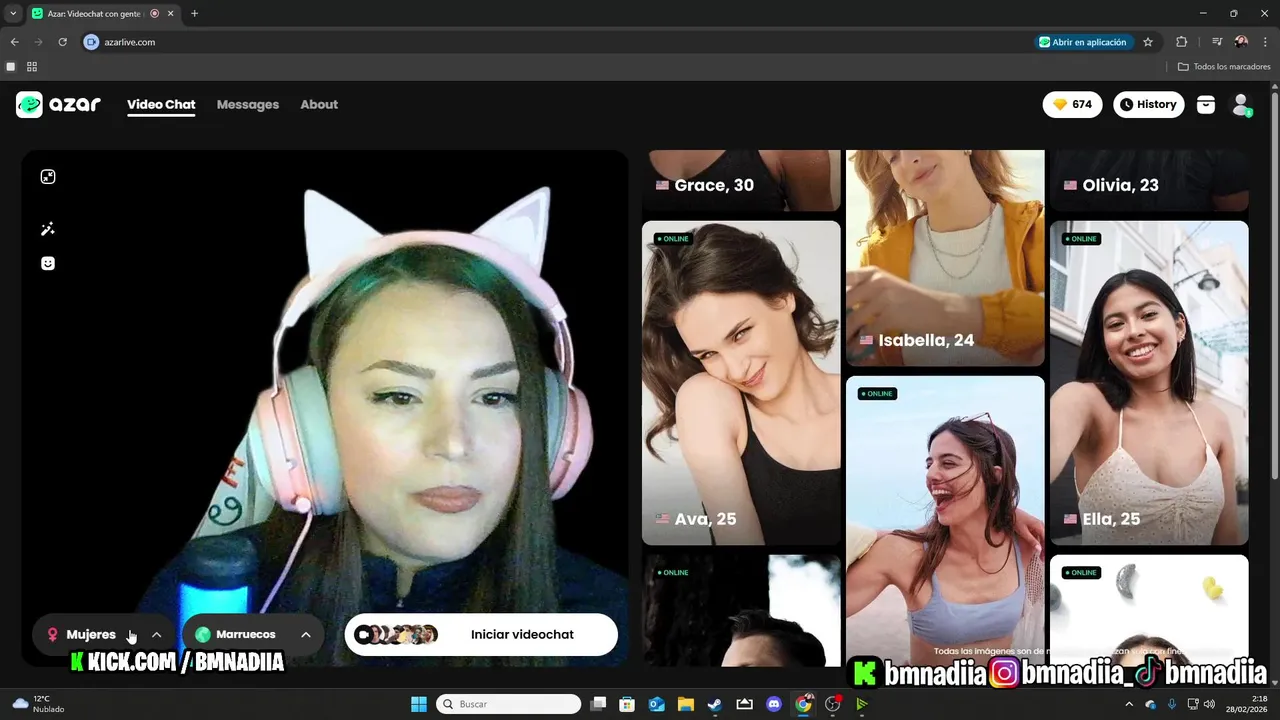Close the Azar browser tab
This screenshot has height=720, width=1280.
172,14
